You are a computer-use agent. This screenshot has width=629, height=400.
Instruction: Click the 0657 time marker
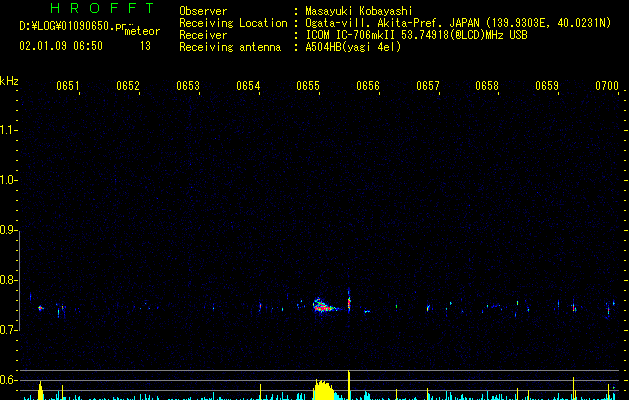point(428,85)
